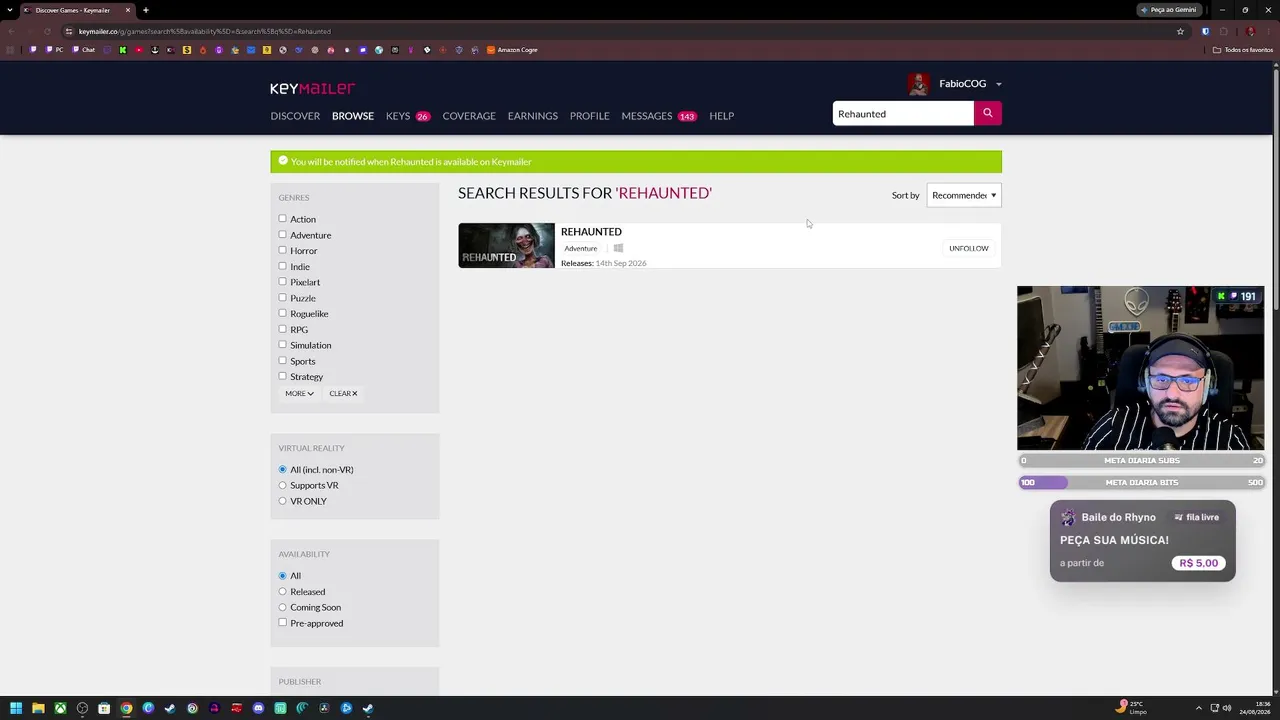Check the Action genre checkbox
Viewport: 1280px width, 720px height.
click(282, 219)
